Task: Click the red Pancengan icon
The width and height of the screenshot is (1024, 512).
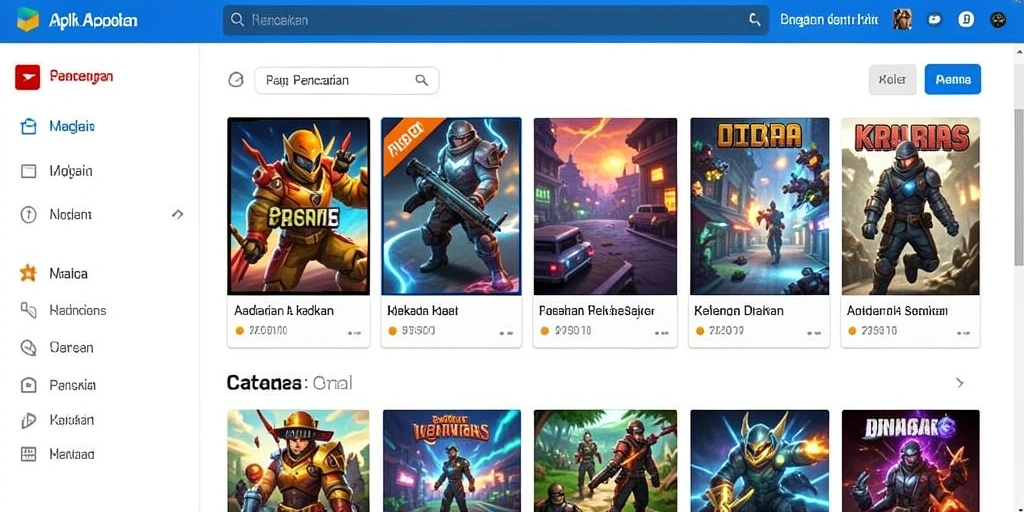Action: (27, 77)
